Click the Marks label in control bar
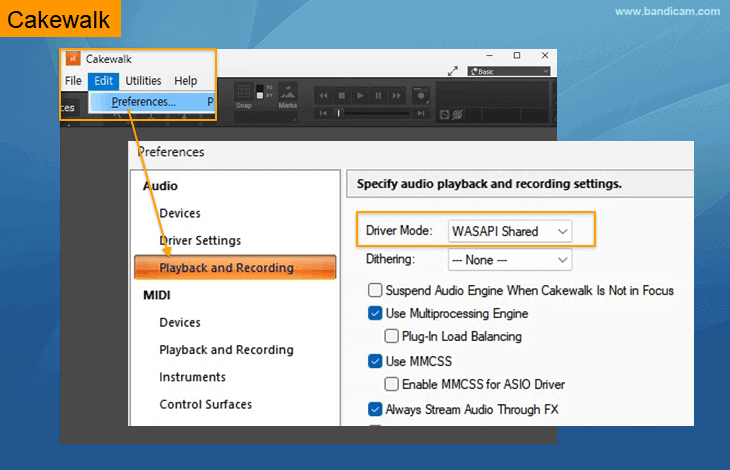The width and height of the screenshot is (730, 470). pyautogui.click(x=288, y=106)
